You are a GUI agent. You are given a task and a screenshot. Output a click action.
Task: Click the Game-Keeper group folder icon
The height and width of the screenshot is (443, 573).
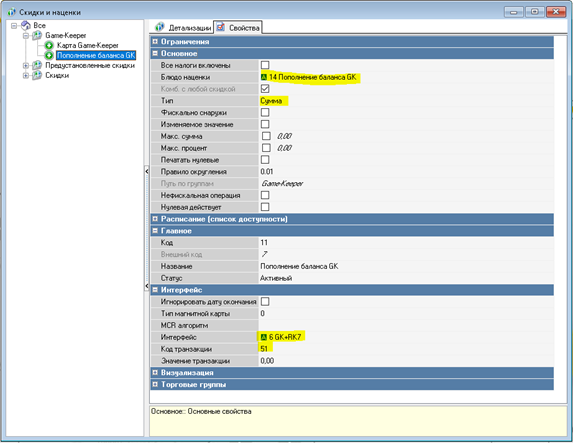tap(37, 35)
